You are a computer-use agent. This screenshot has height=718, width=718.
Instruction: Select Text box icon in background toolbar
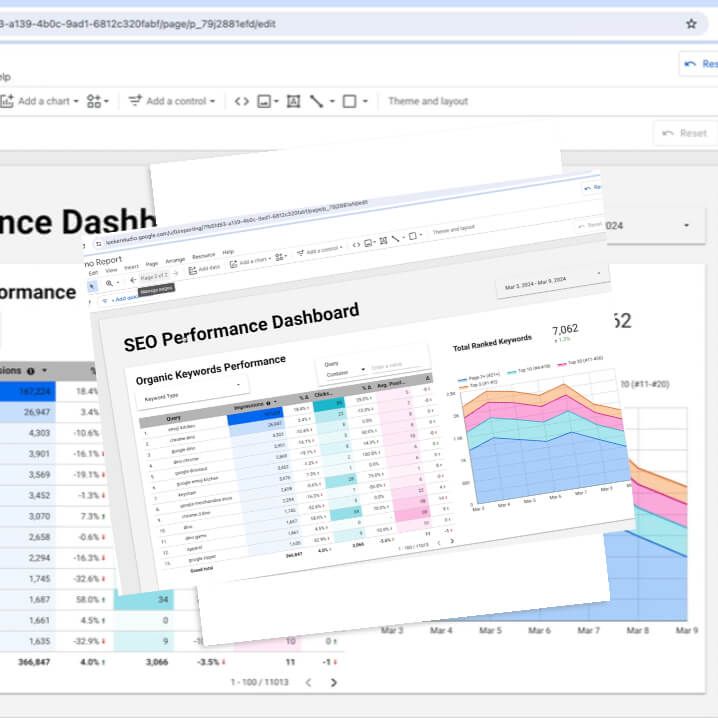[293, 101]
